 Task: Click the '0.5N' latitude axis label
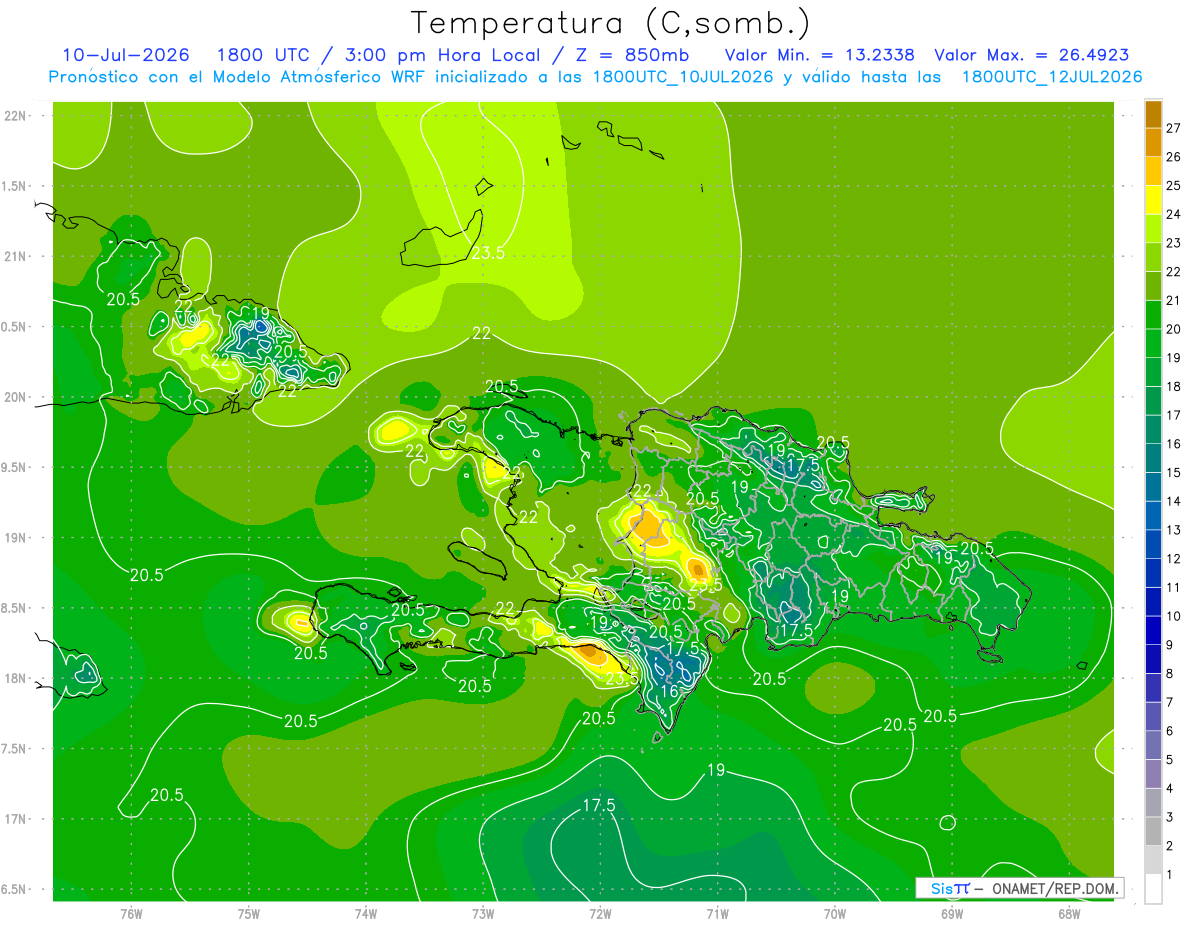click(x=14, y=327)
